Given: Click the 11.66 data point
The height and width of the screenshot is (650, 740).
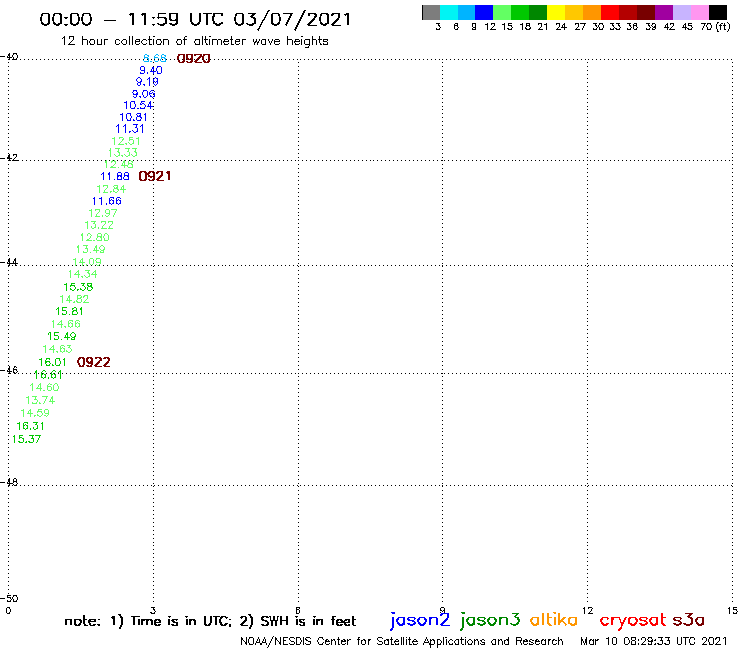Looking at the screenshot, I should 106,201.
